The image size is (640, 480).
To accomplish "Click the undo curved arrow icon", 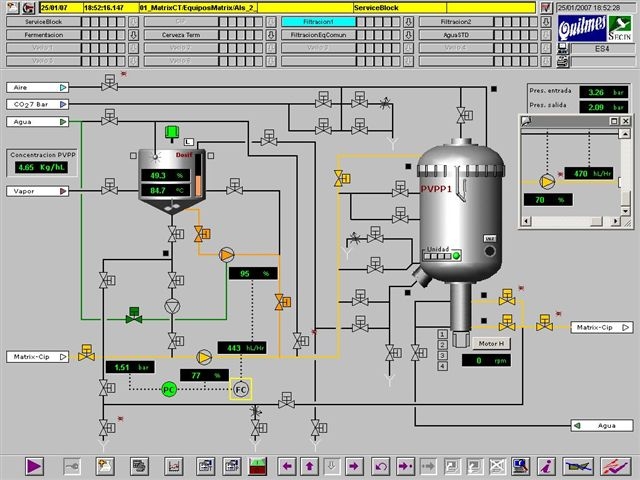I will pyautogui.click(x=381, y=466).
